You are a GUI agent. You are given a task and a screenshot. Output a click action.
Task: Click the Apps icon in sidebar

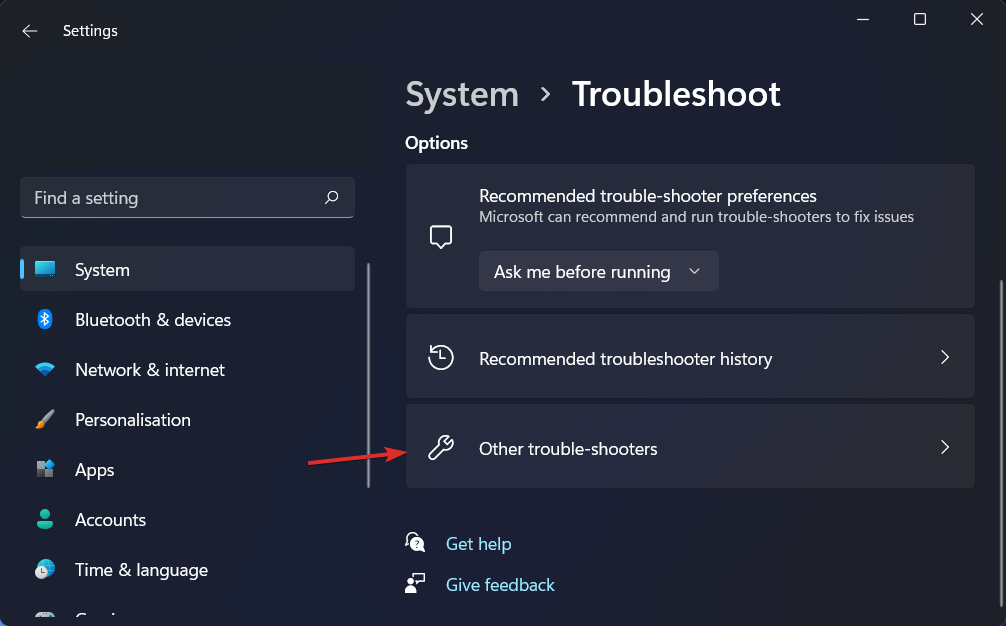click(45, 470)
